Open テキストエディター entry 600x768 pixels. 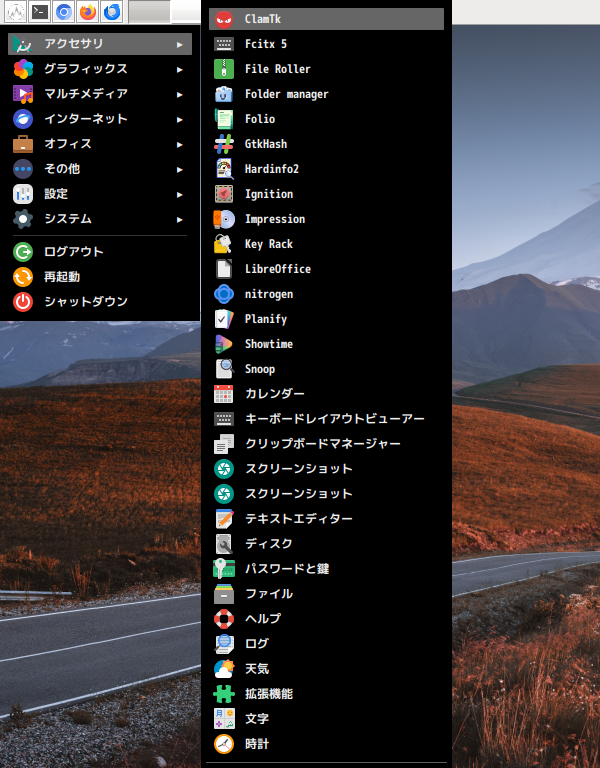coord(326,519)
